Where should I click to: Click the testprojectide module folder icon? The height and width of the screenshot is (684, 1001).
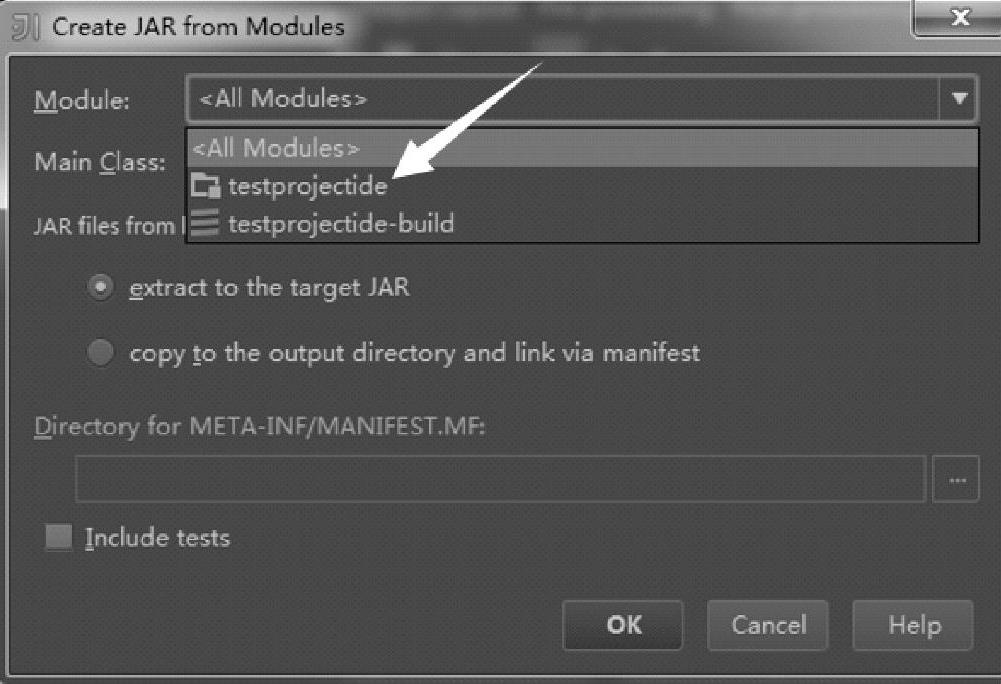(205, 186)
